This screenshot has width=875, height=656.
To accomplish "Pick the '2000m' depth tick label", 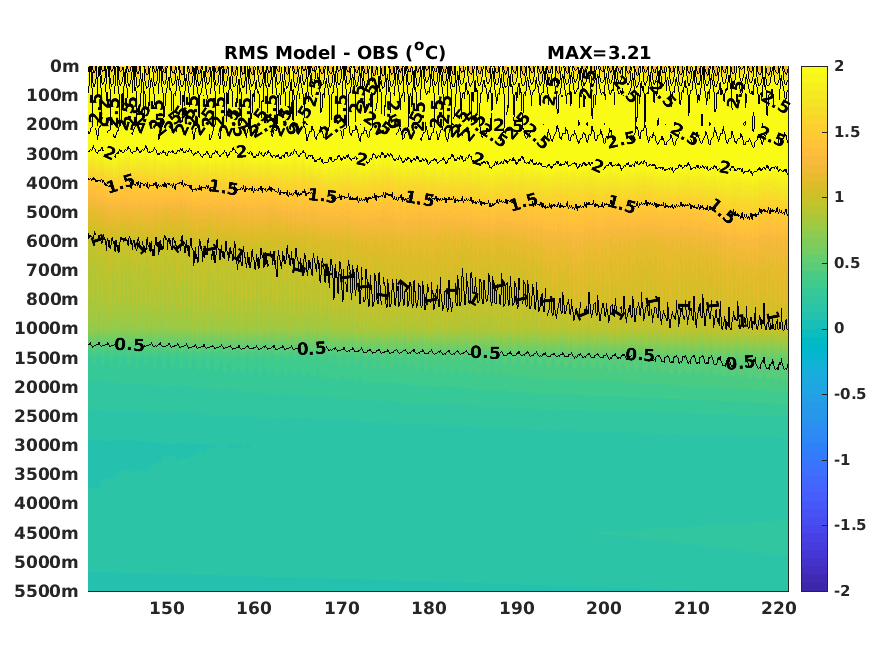I will (47, 387).
